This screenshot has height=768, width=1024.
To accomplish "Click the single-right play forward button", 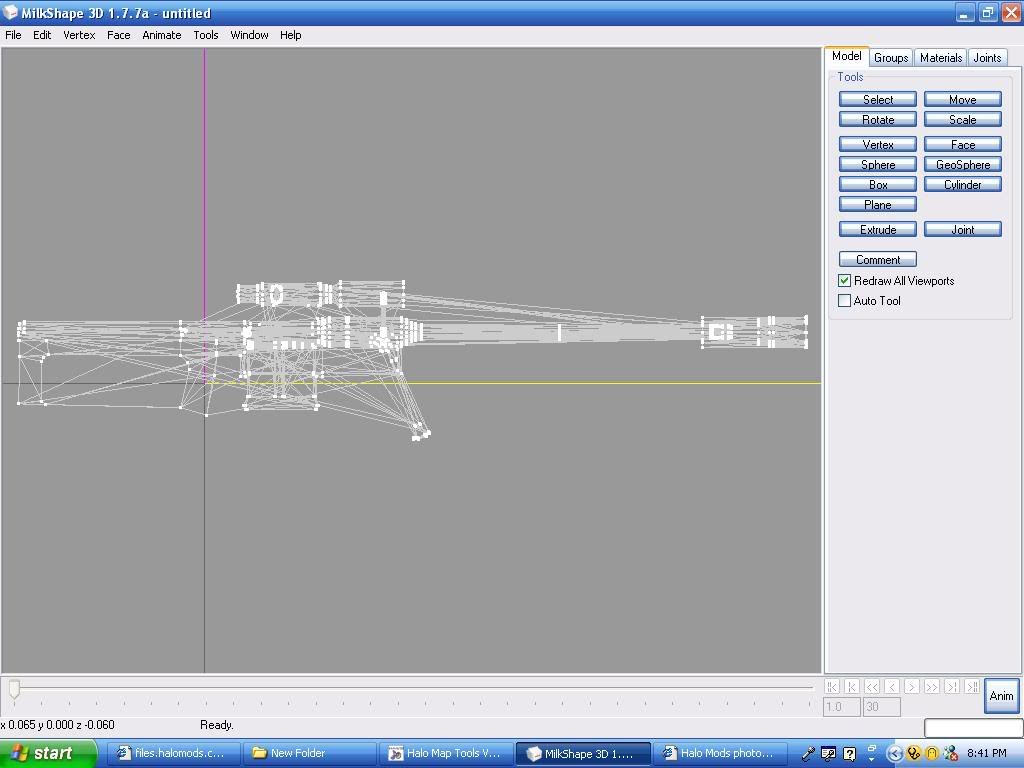I will [912, 686].
